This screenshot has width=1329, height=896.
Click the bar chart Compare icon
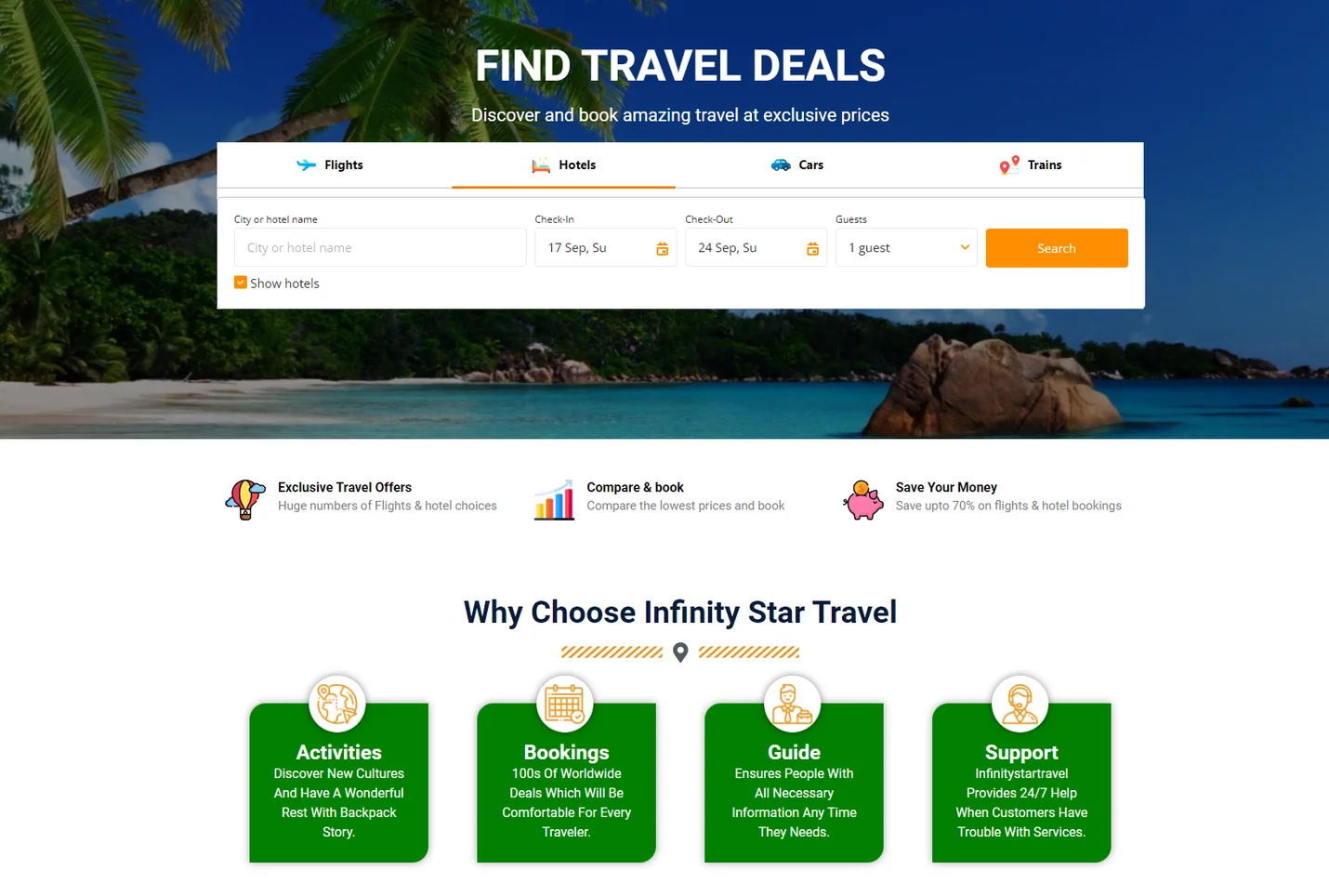pos(554,499)
